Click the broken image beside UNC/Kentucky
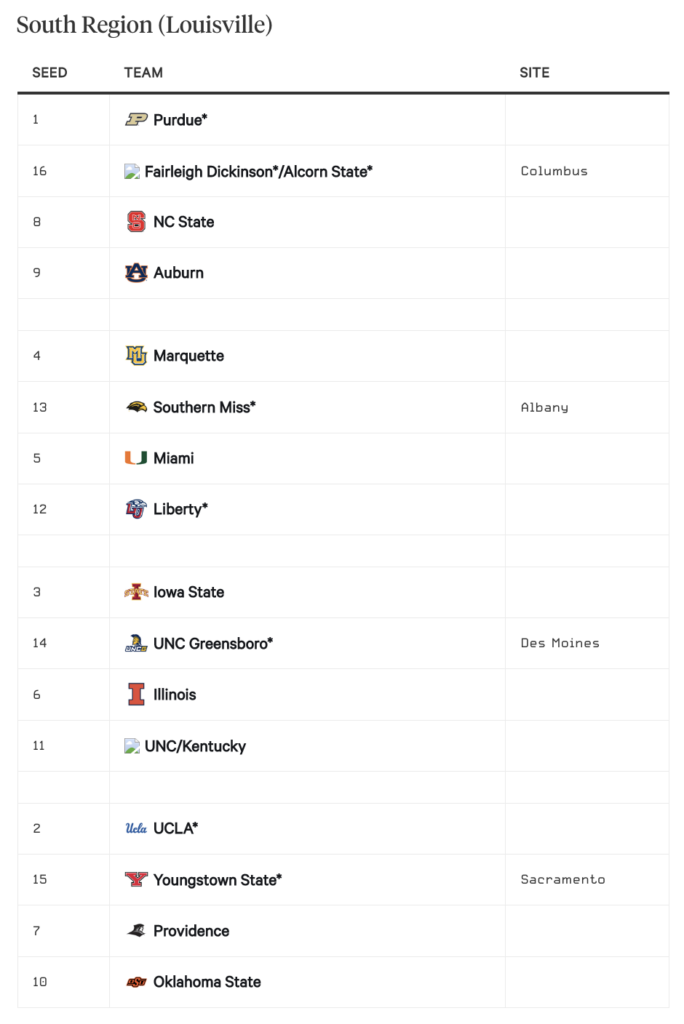Screen dimensions: 684x1024 [132, 746]
